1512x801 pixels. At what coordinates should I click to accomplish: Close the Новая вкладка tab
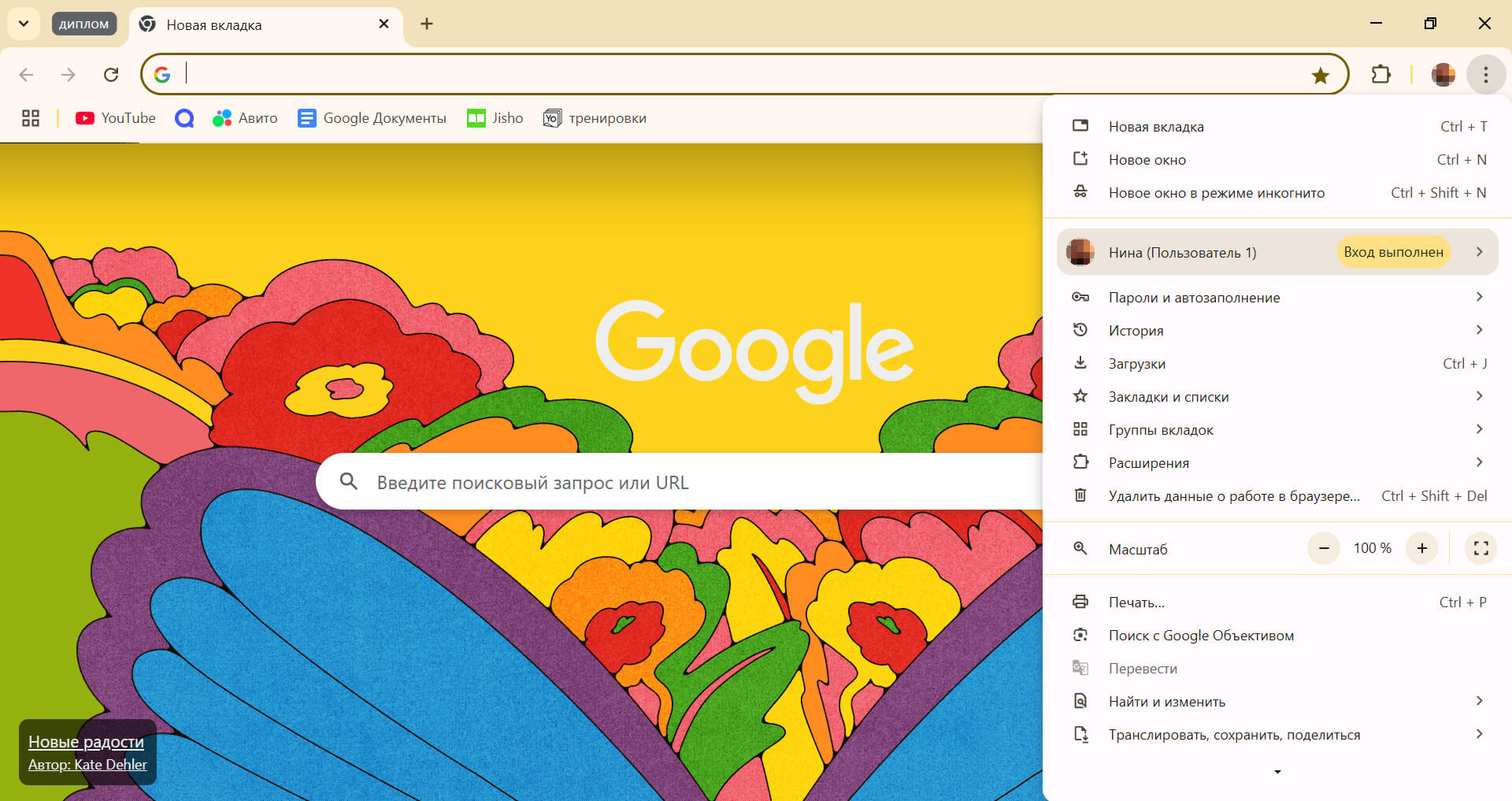click(384, 24)
